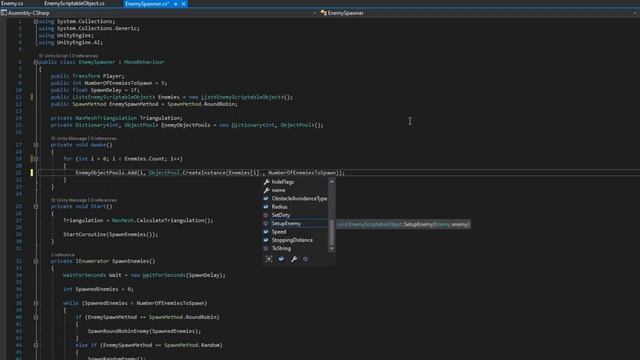Viewport: 640px width, 360px height.
Task: Place cursor on StartCoroutine(SpawnEnemies()) line
Action: 111,235
